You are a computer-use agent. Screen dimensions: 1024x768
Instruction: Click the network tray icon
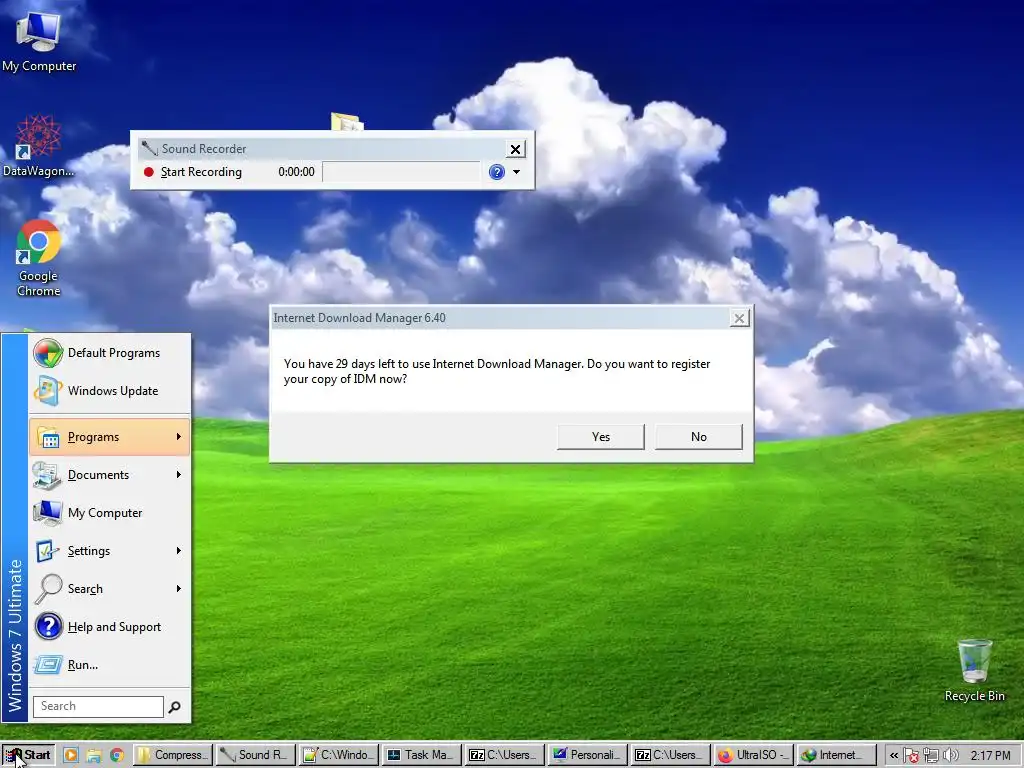pos(931,756)
